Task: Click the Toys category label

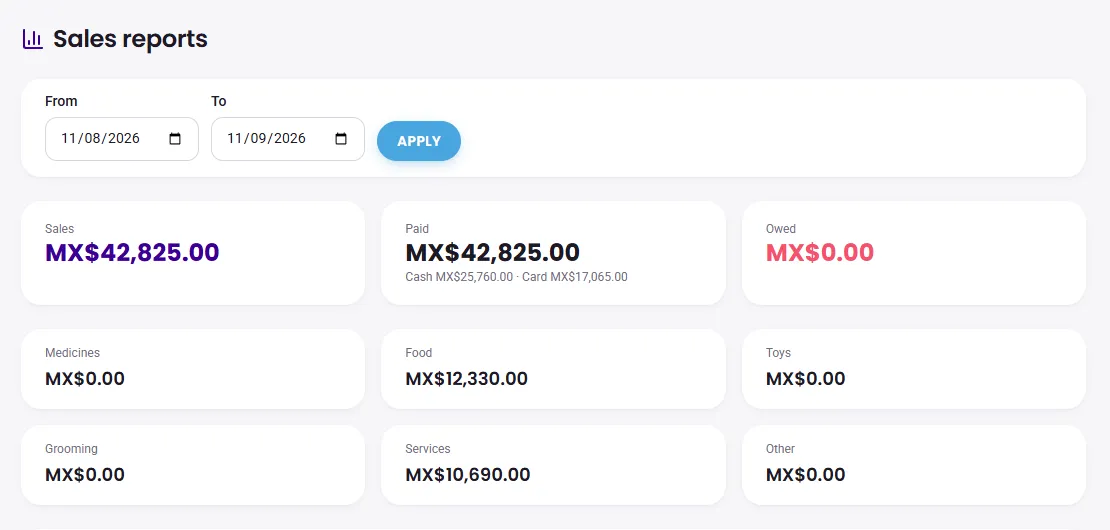Action: pyautogui.click(x=778, y=352)
